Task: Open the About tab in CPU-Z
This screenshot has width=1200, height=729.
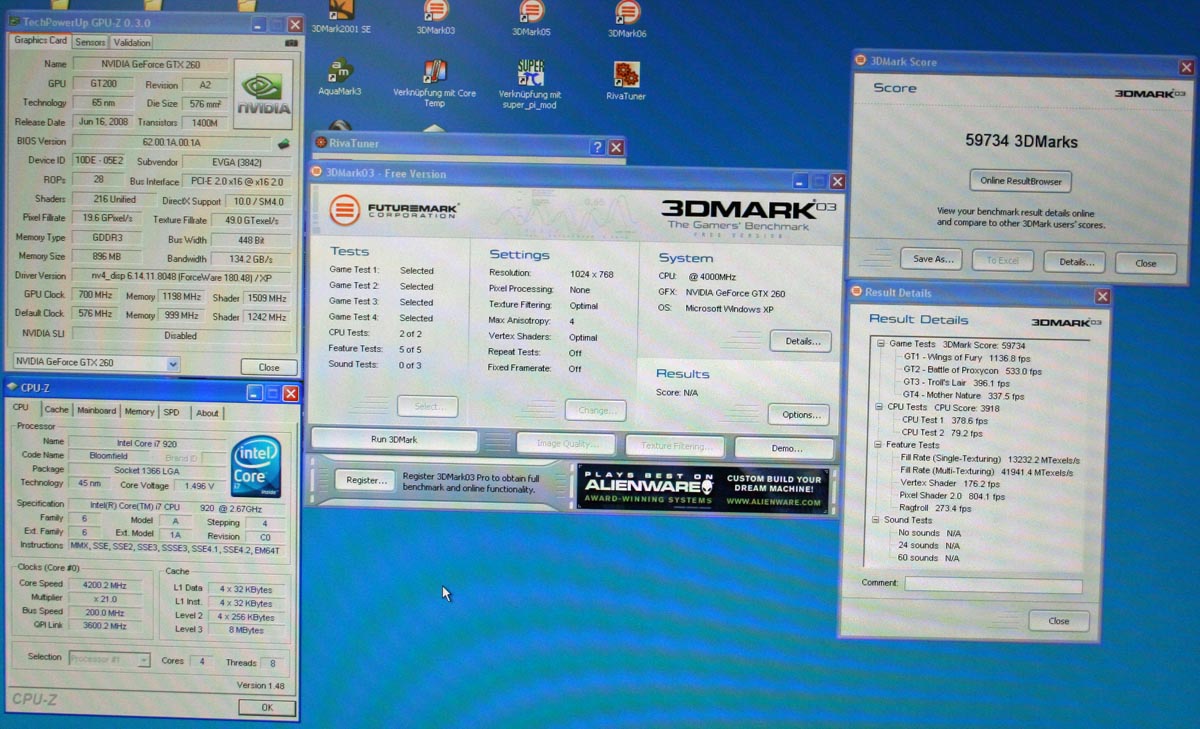Action: pyautogui.click(x=206, y=413)
